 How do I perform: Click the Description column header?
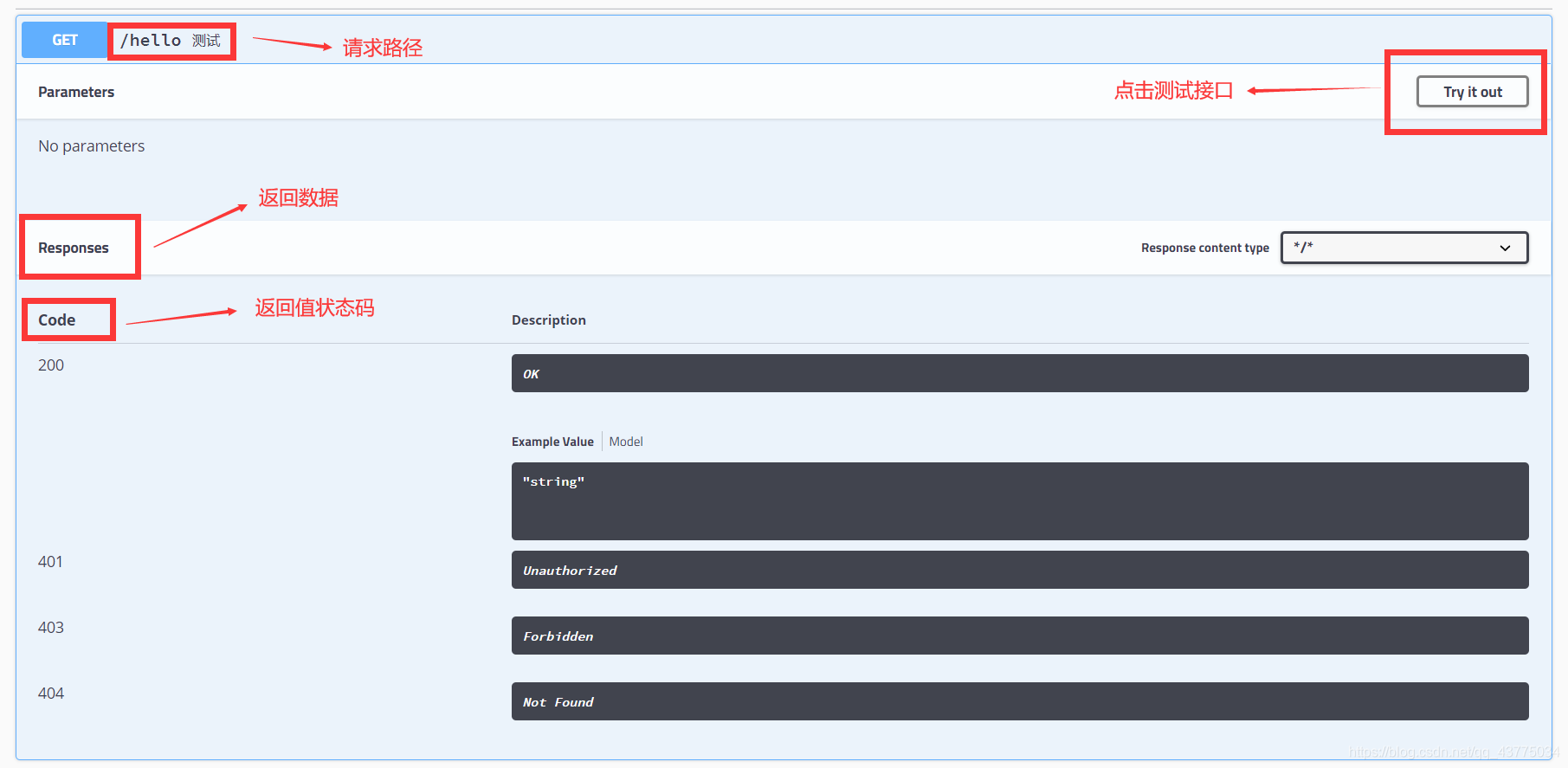[549, 320]
